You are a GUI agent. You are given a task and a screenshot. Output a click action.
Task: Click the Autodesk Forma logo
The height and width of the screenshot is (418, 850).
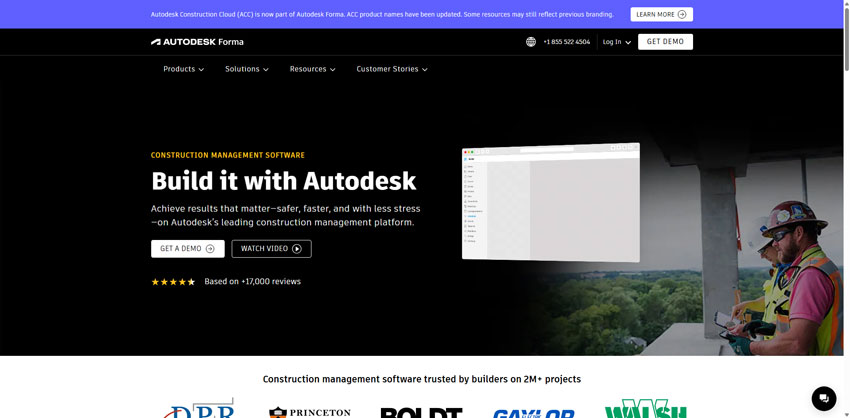pos(197,42)
